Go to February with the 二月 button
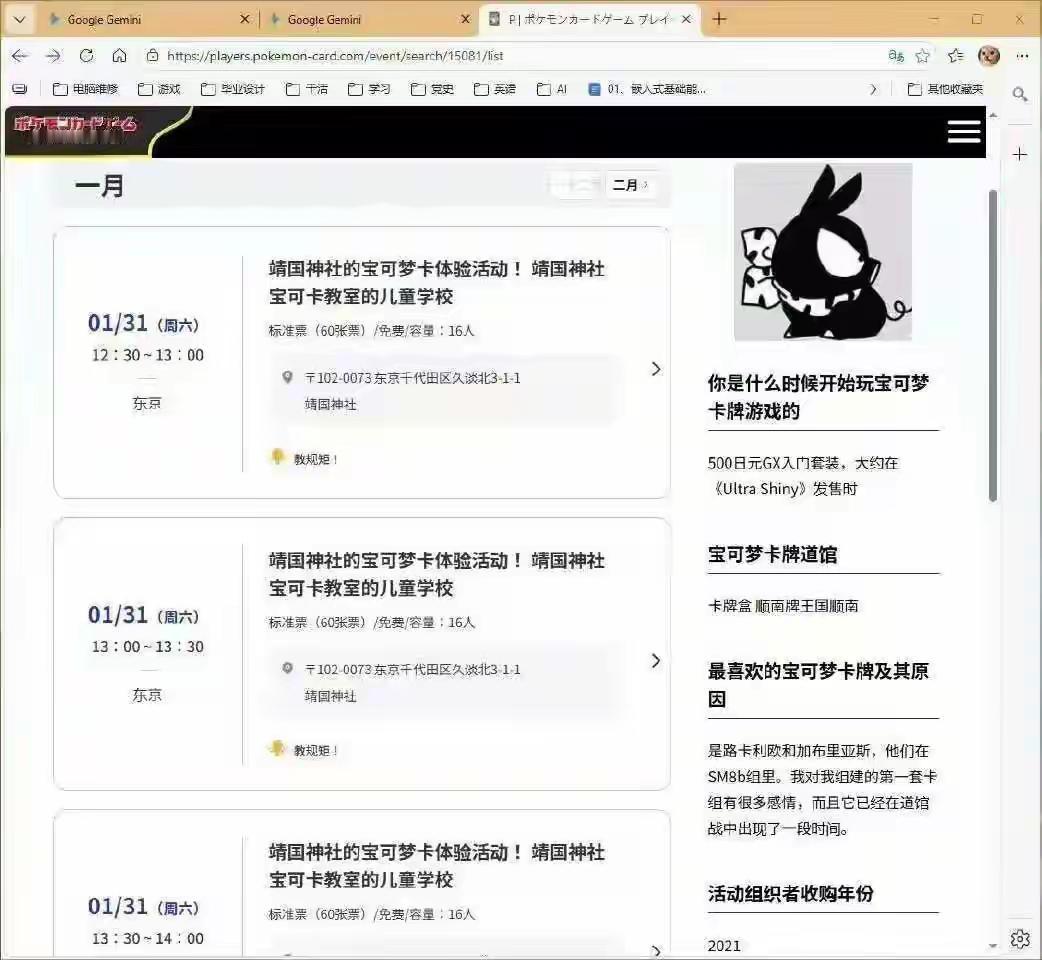Screen dimensions: 1042x960 (x=630, y=185)
